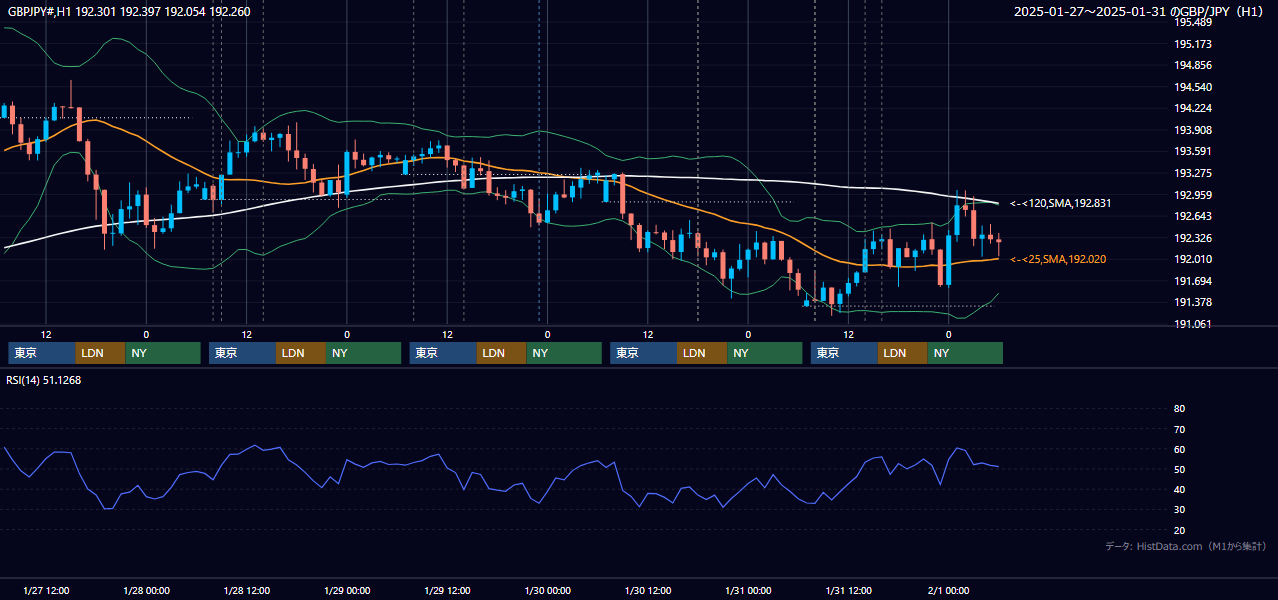1278x600 pixels.
Task: Click the GBPJPY#,H1 OHLC header text
Action: click(x=128, y=11)
